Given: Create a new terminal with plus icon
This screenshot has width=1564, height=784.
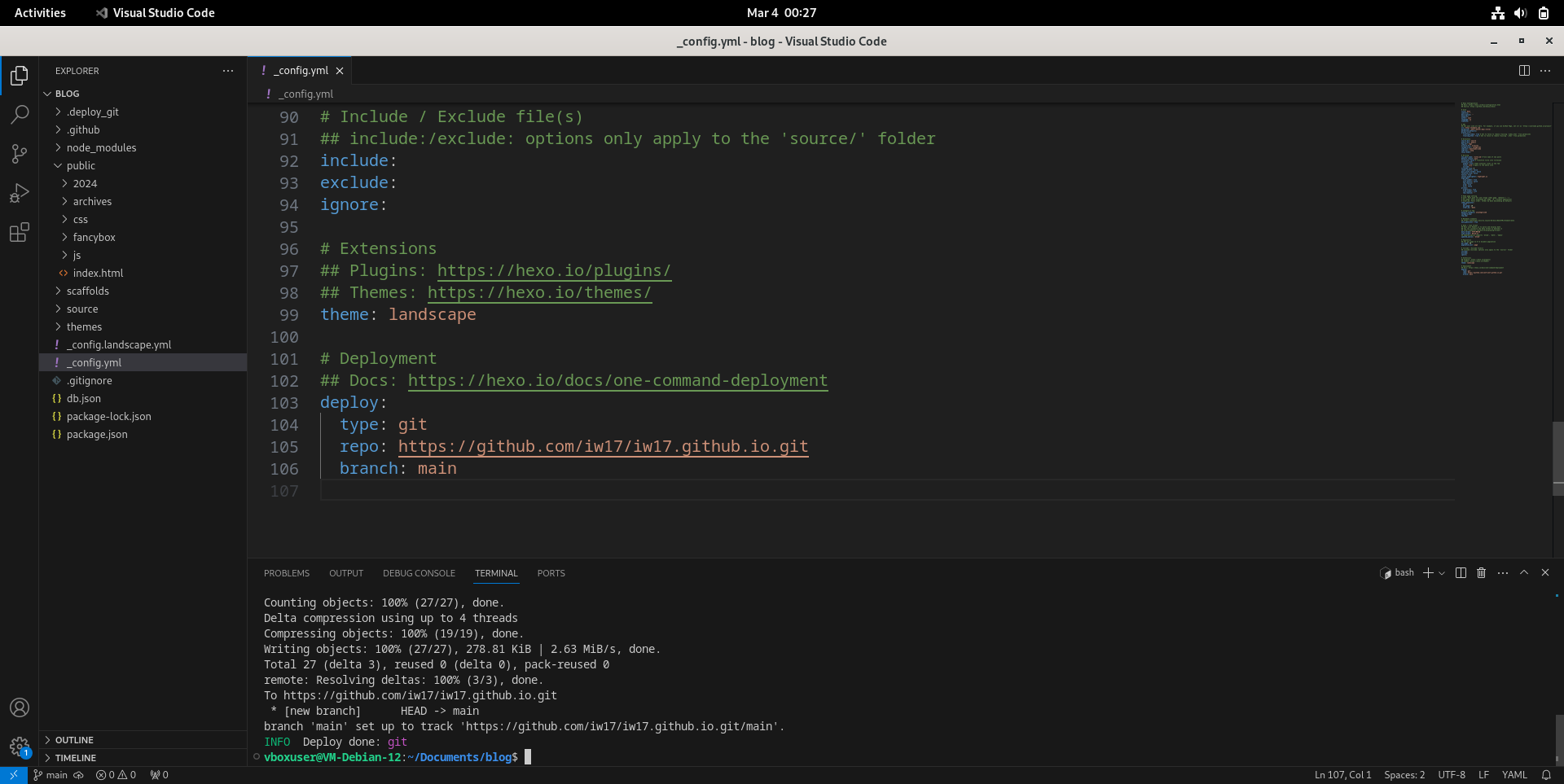Looking at the screenshot, I should click(1428, 573).
